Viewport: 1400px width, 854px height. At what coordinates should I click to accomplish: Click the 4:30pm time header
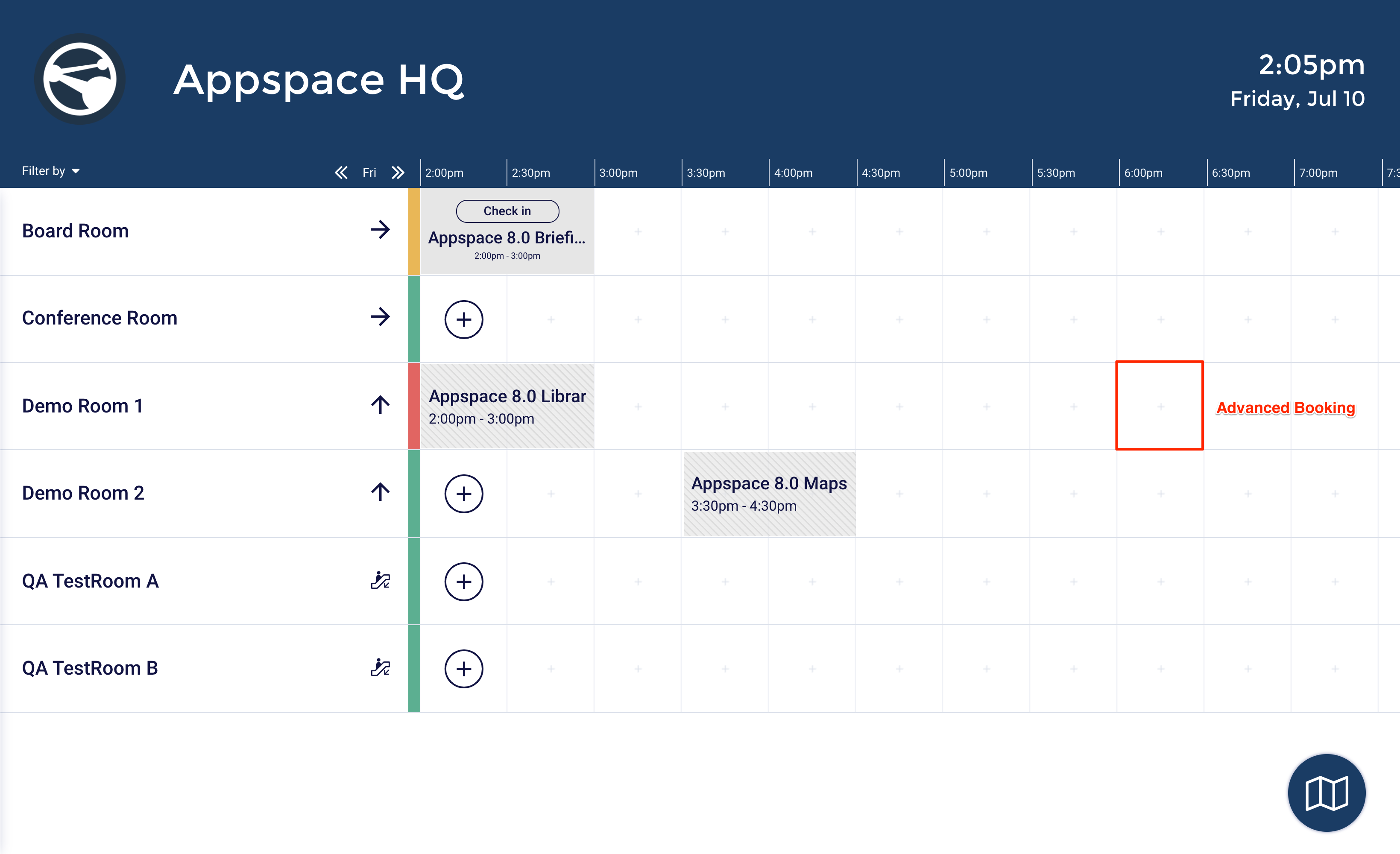881,173
